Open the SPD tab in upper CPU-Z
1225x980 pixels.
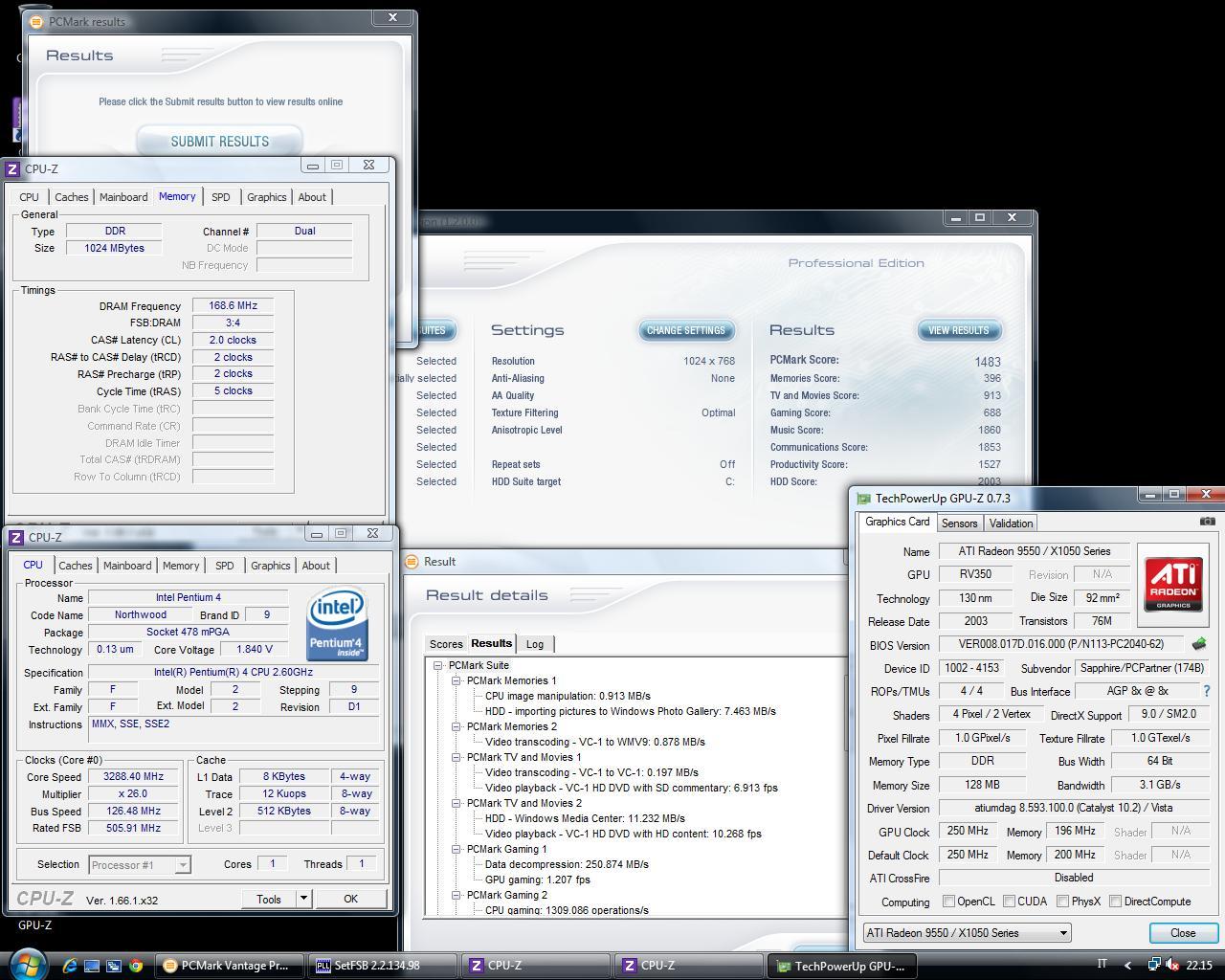[x=221, y=197]
